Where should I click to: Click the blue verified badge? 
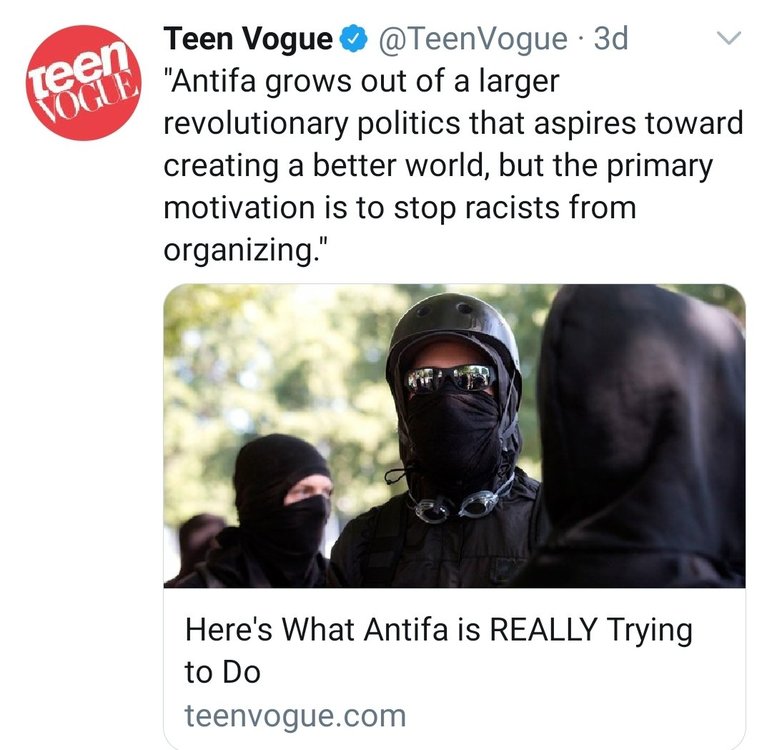[355, 39]
